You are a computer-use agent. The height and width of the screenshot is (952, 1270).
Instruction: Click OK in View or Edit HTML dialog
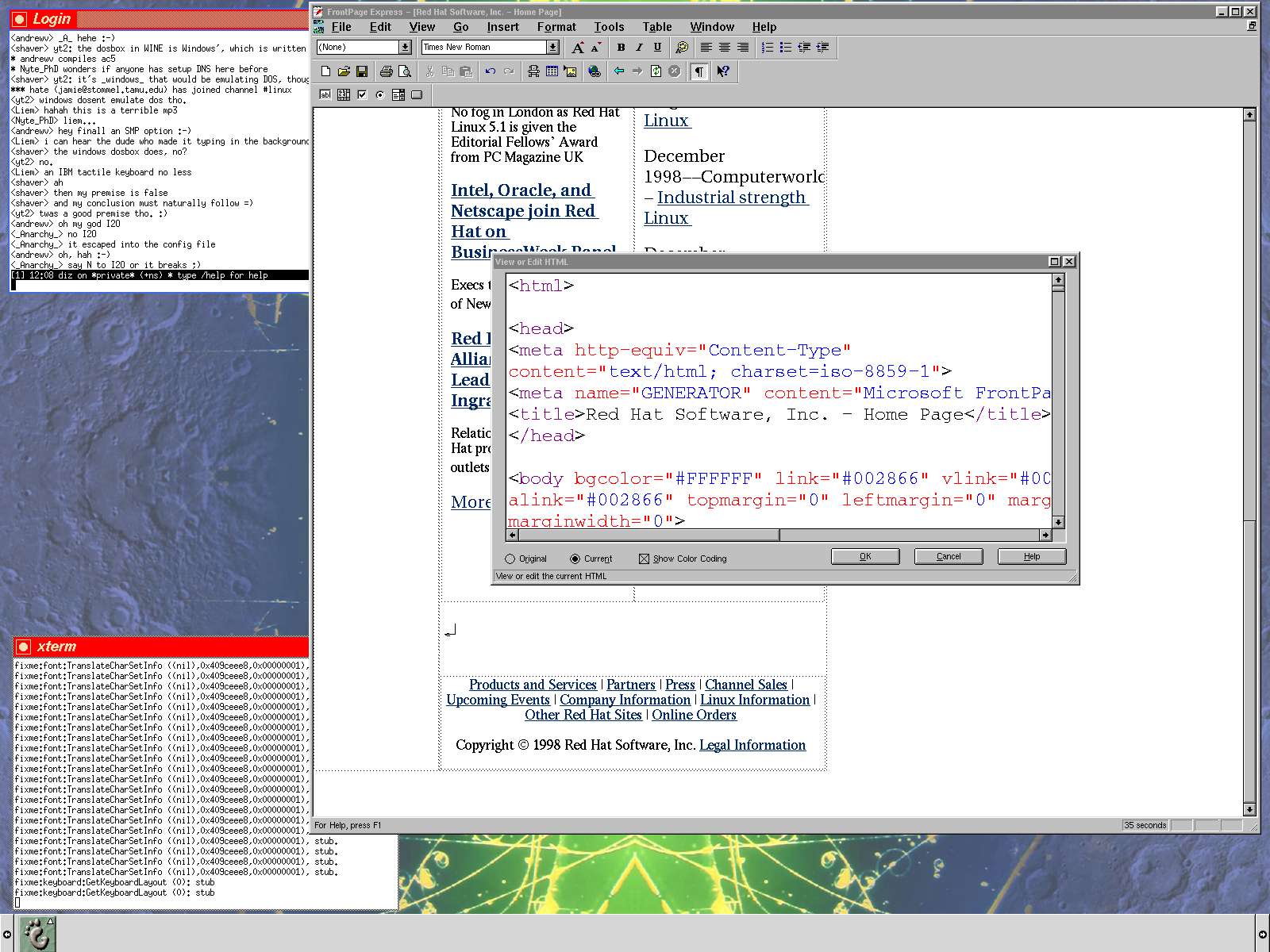point(864,557)
